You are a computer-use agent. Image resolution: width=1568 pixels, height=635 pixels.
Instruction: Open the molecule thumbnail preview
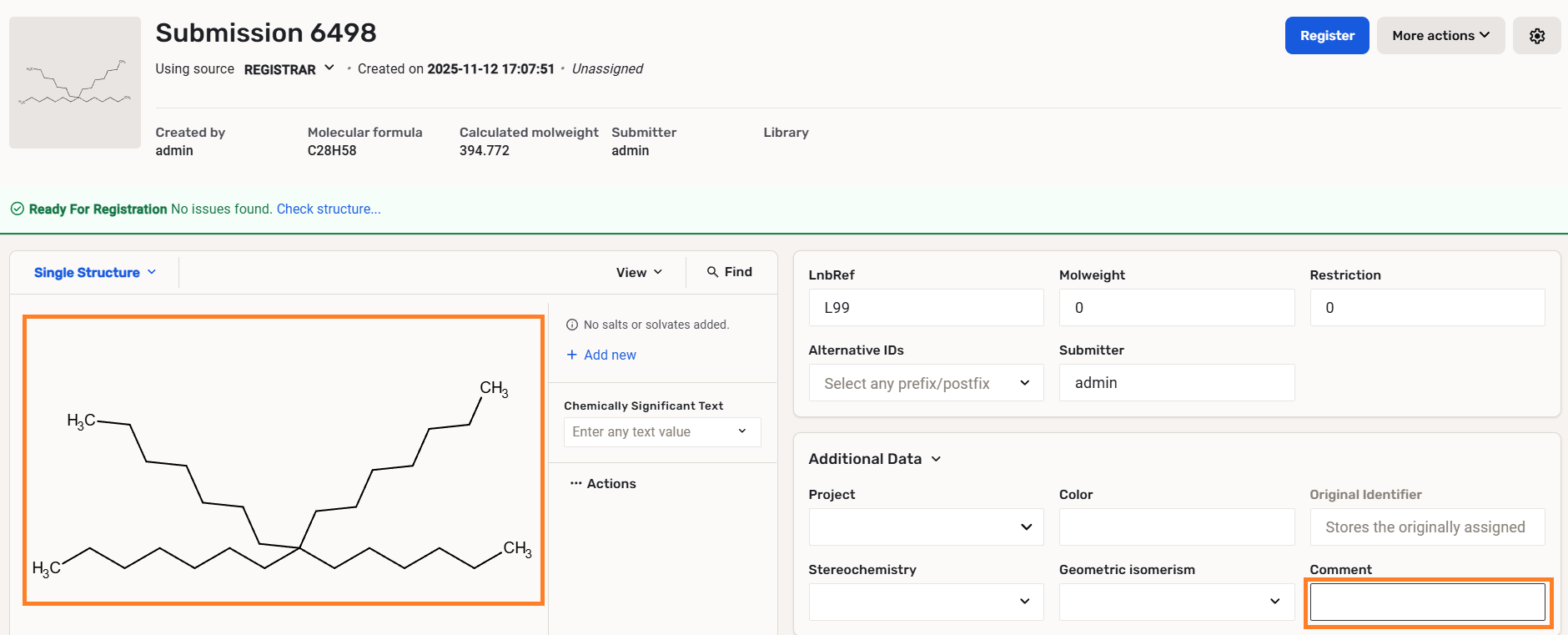(75, 83)
